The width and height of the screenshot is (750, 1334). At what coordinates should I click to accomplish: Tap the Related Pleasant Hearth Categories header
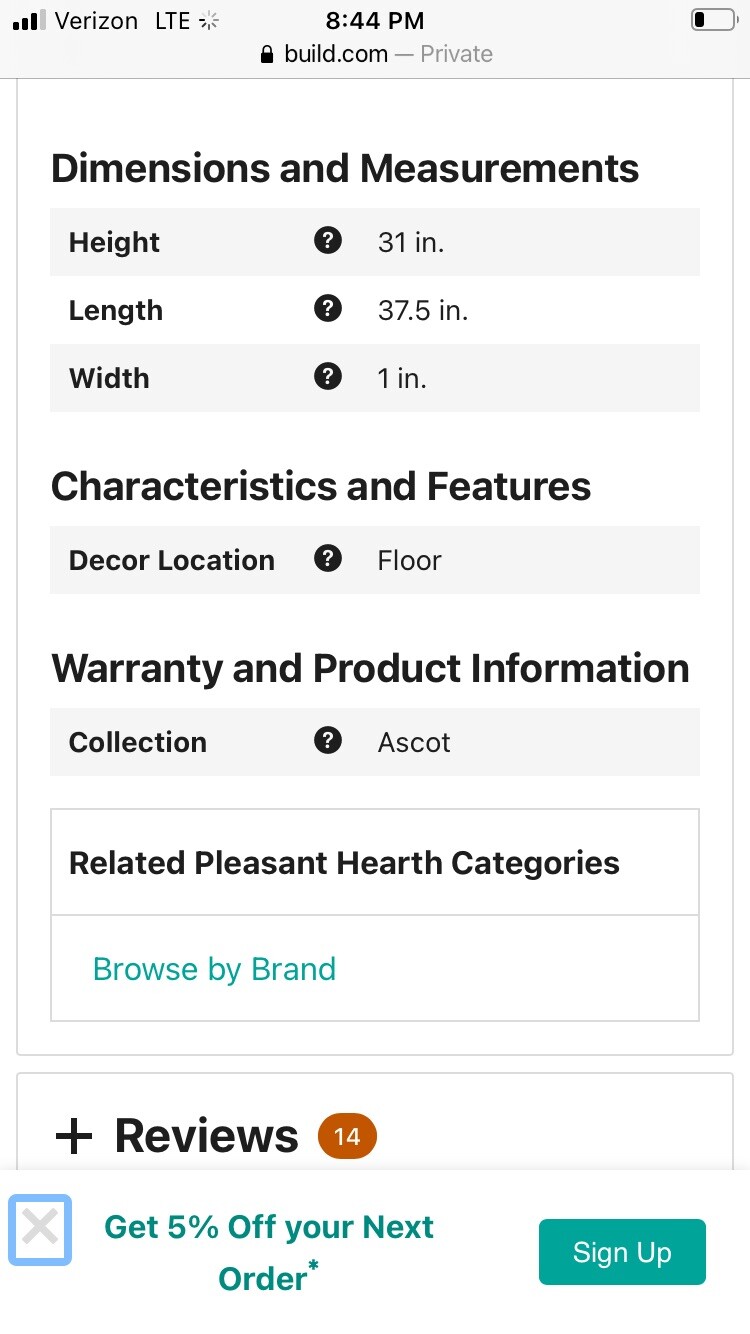tap(344, 863)
